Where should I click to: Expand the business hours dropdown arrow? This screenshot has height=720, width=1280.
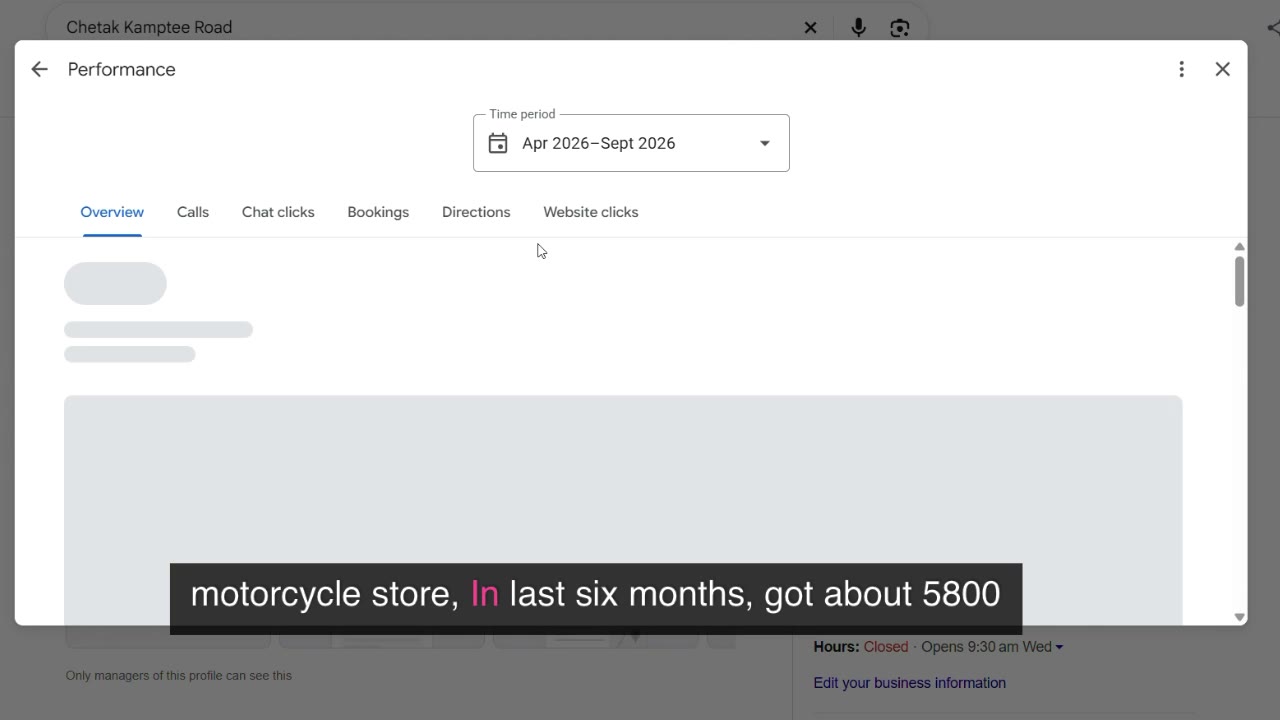point(1059,647)
